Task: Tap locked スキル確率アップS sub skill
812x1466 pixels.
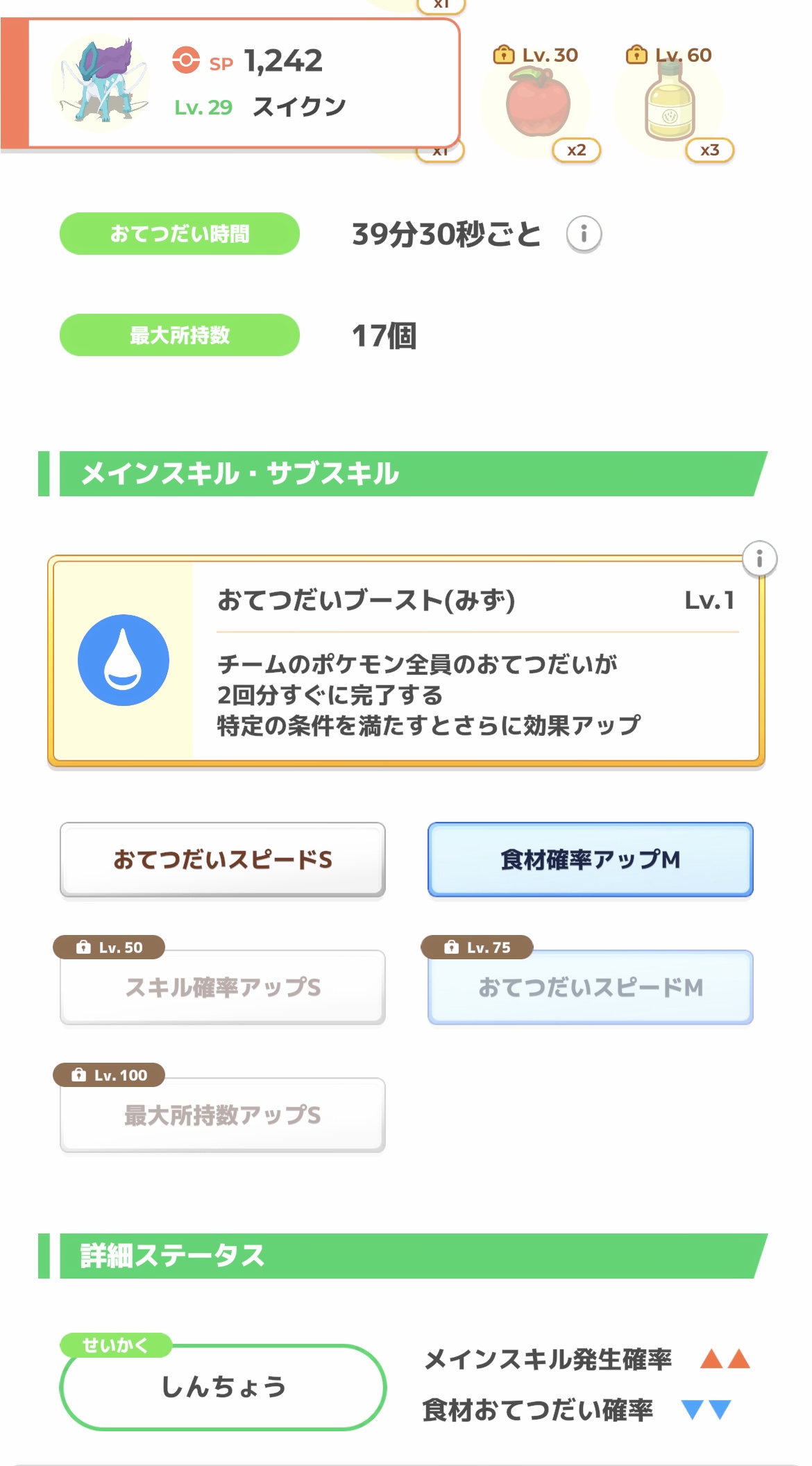Action: [x=223, y=988]
